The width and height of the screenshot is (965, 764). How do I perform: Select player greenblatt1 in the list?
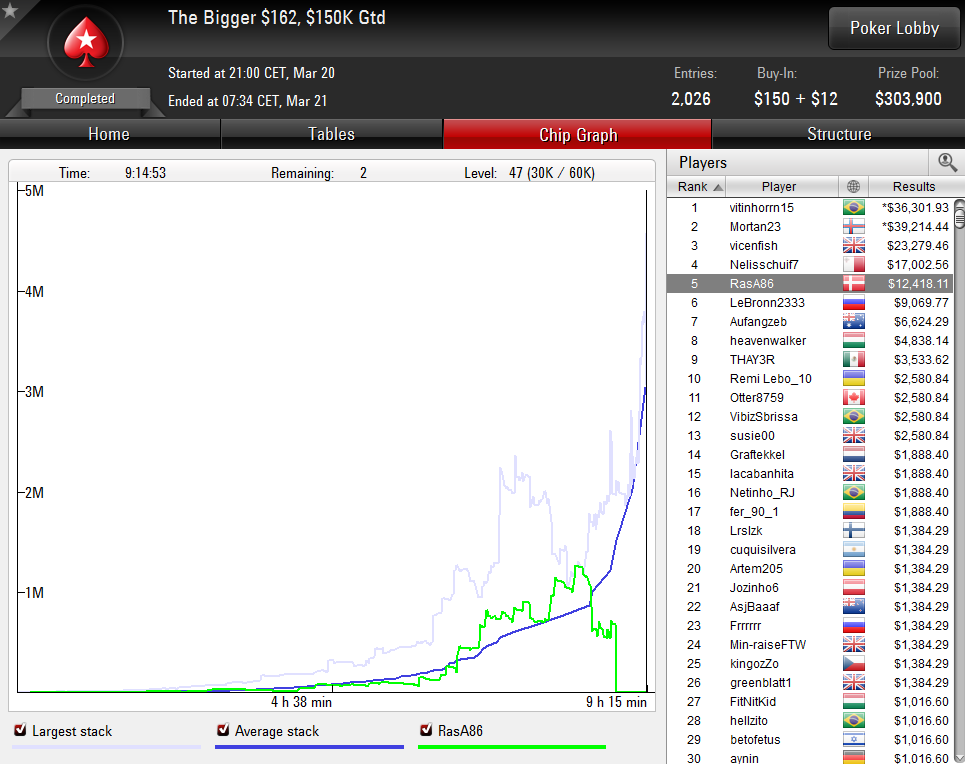pos(761,683)
